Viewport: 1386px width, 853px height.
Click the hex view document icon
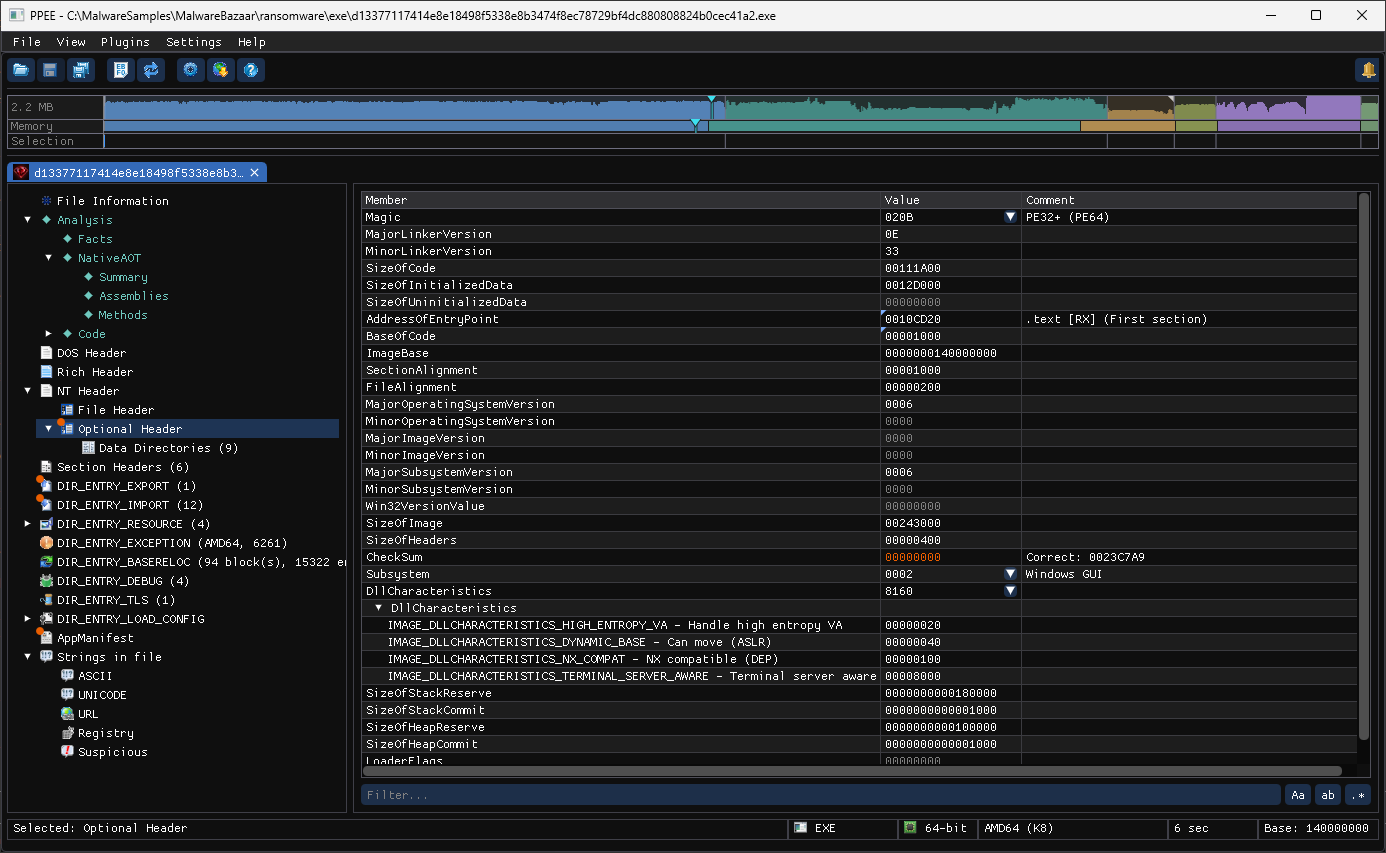(121, 70)
